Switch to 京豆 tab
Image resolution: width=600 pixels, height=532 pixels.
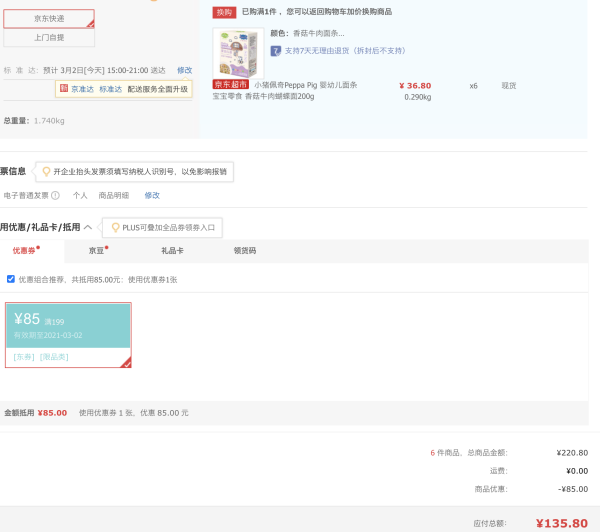[x=96, y=251]
